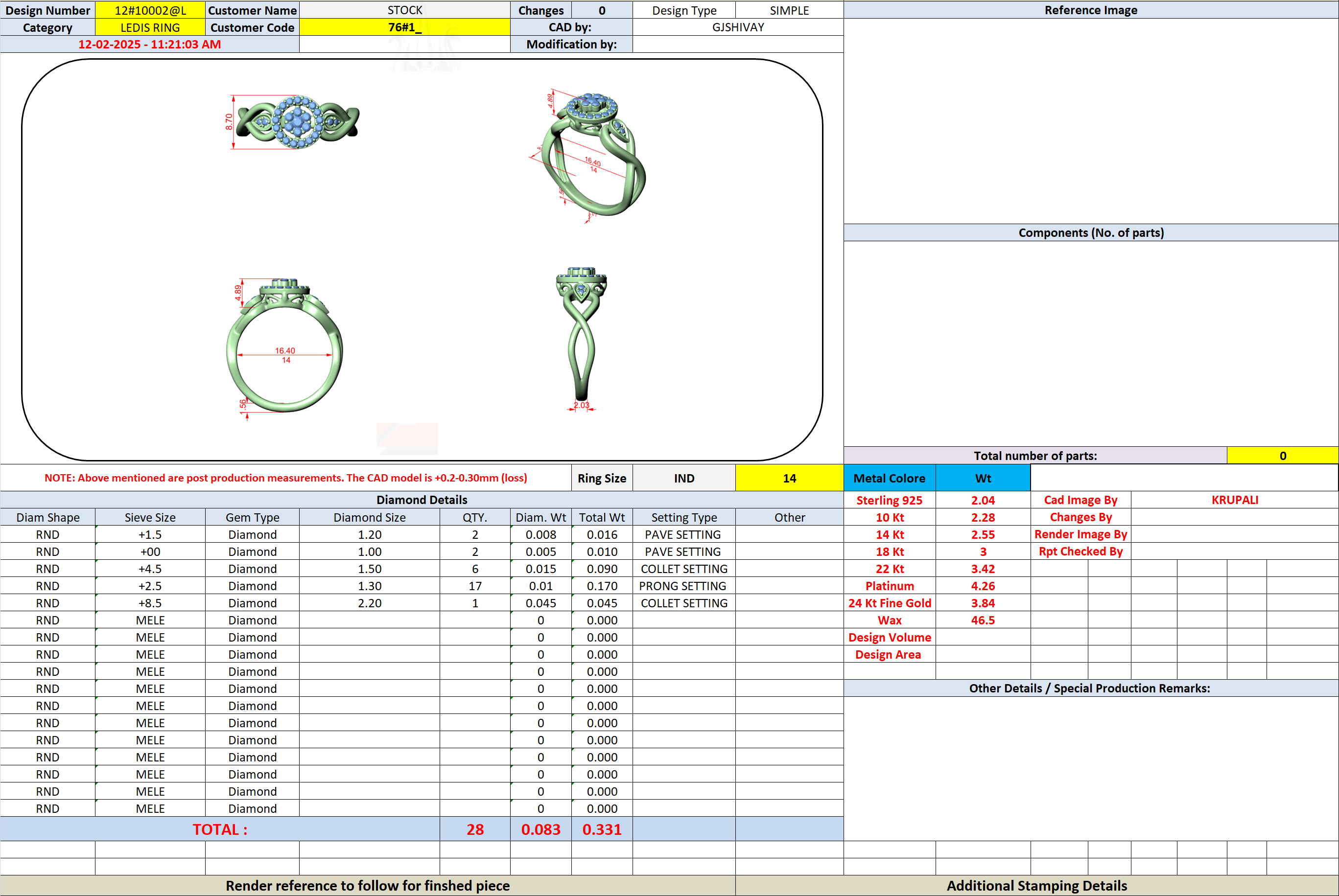Select the Components (No. of parts) header
The height and width of the screenshot is (896, 1339).
(1091, 232)
